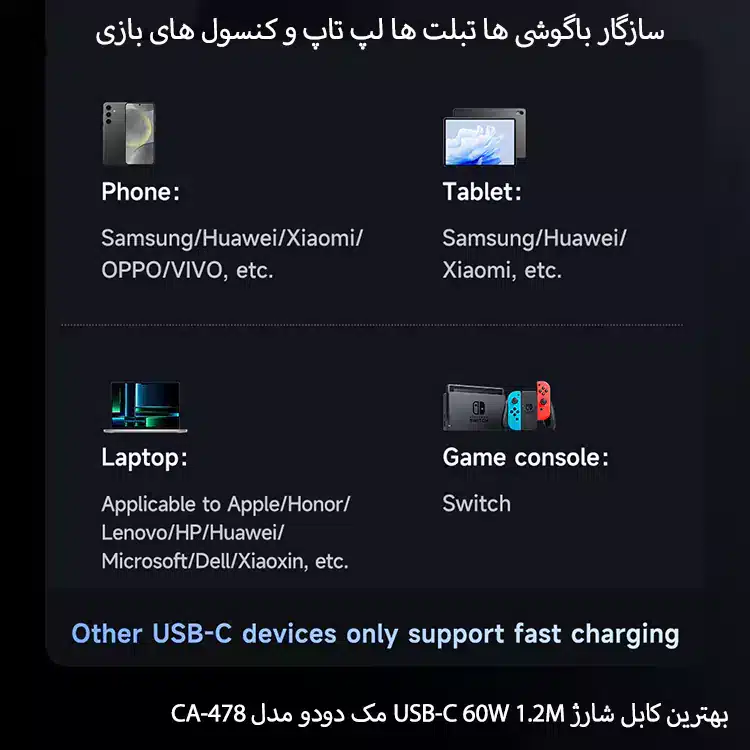The image size is (750, 750).
Task: Click the Microsoft/Dell/Xiaoxin, etc. line
Action: 225,561
